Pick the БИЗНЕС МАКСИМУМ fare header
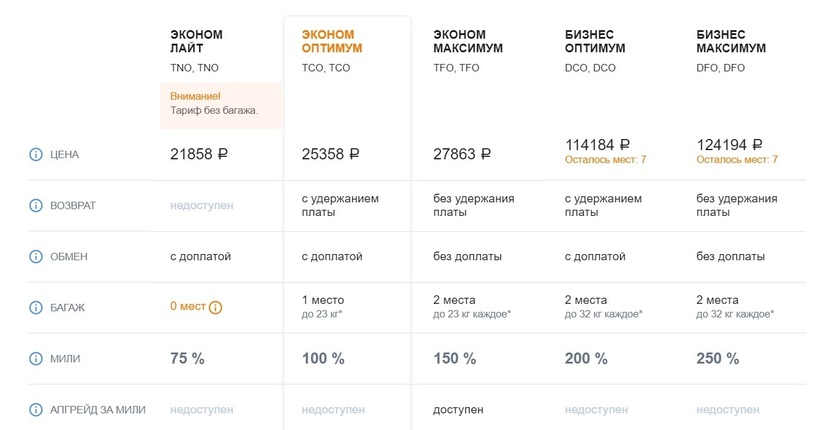820x430 pixels. [x=731, y=41]
